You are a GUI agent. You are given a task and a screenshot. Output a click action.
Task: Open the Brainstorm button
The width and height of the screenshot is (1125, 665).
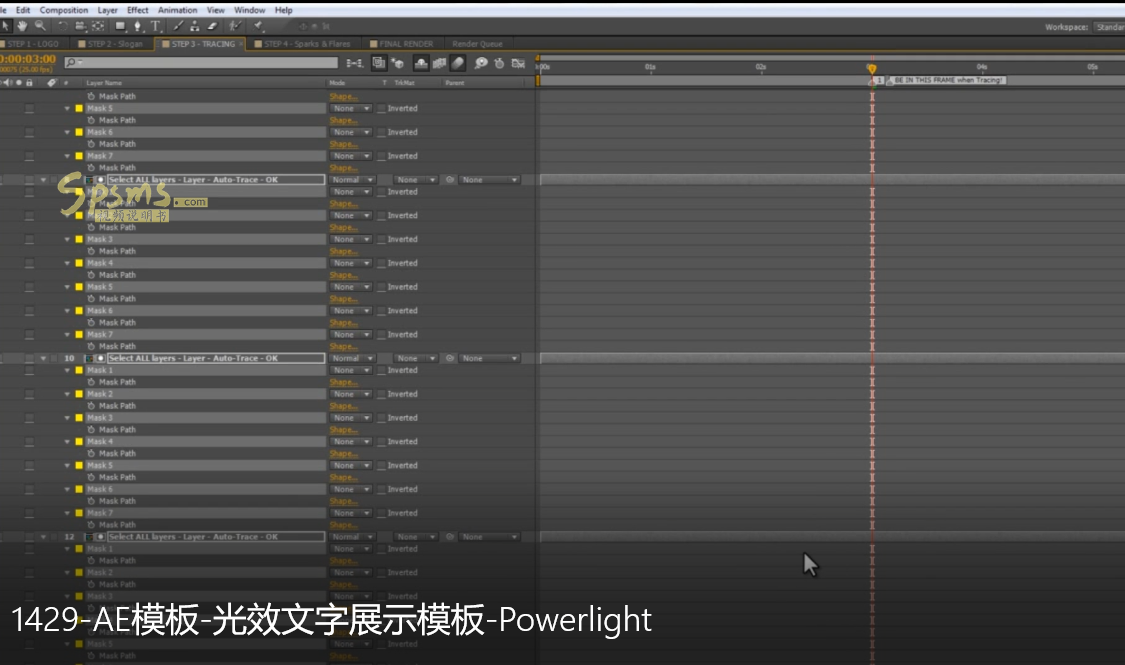tap(481, 63)
